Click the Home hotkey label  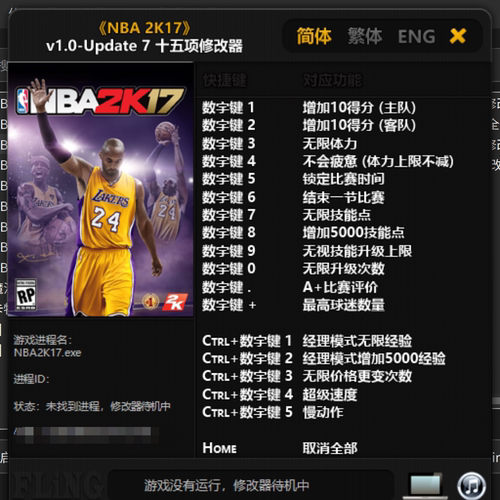pos(219,448)
